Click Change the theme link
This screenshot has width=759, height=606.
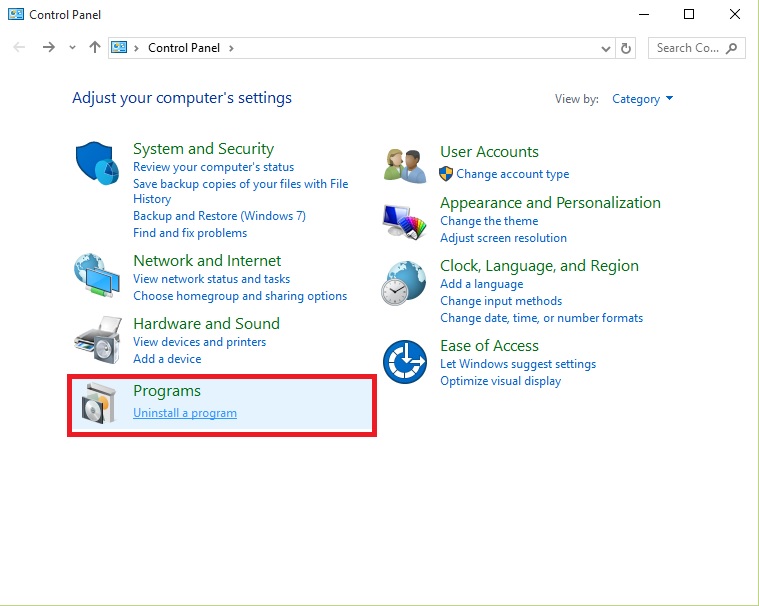click(x=489, y=221)
